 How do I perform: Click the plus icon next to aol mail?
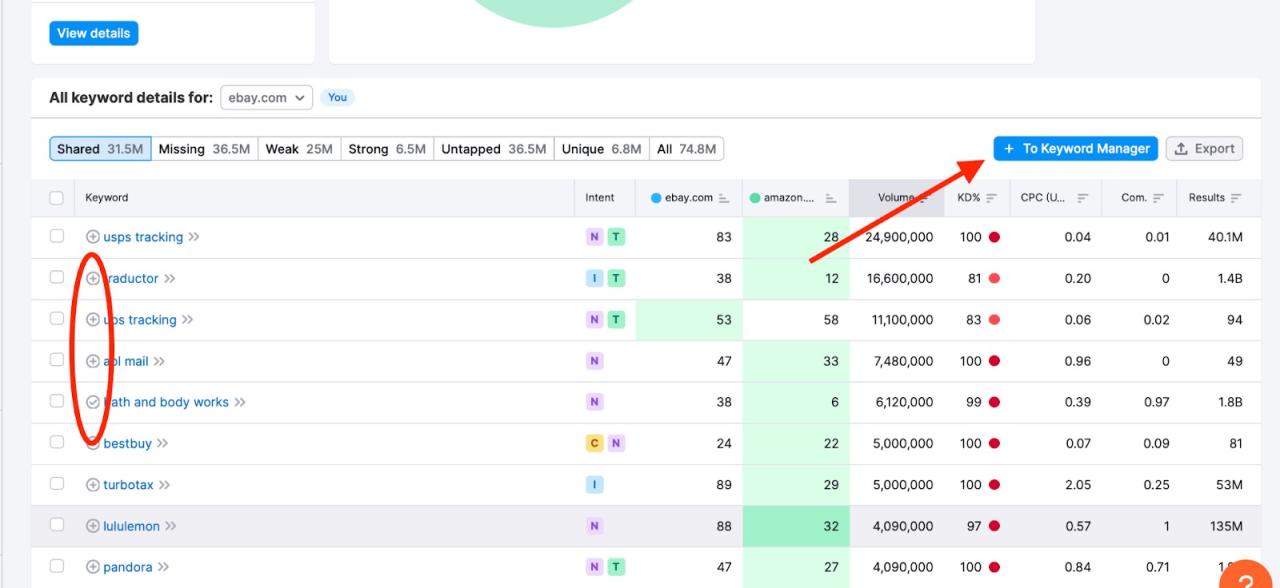(93, 361)
